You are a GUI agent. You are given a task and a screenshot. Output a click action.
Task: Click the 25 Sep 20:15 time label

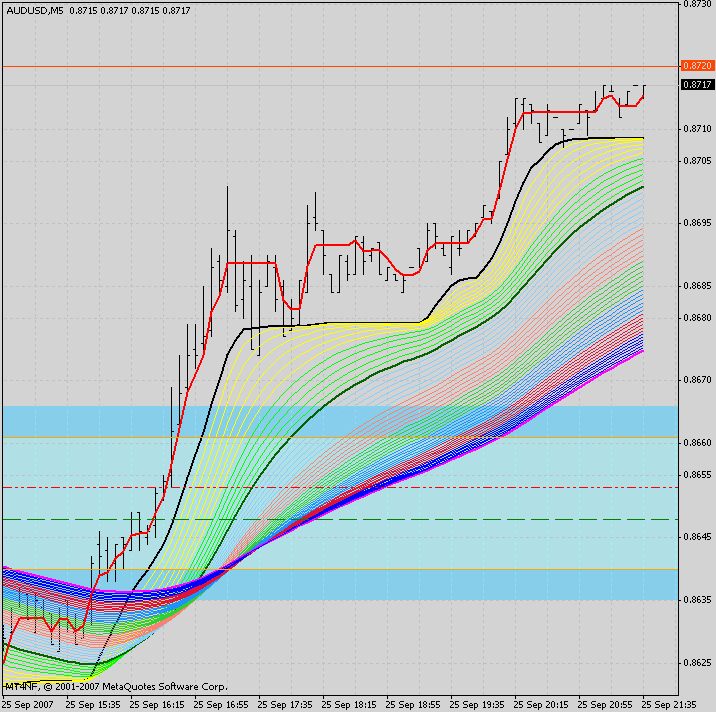pos(542,705)
